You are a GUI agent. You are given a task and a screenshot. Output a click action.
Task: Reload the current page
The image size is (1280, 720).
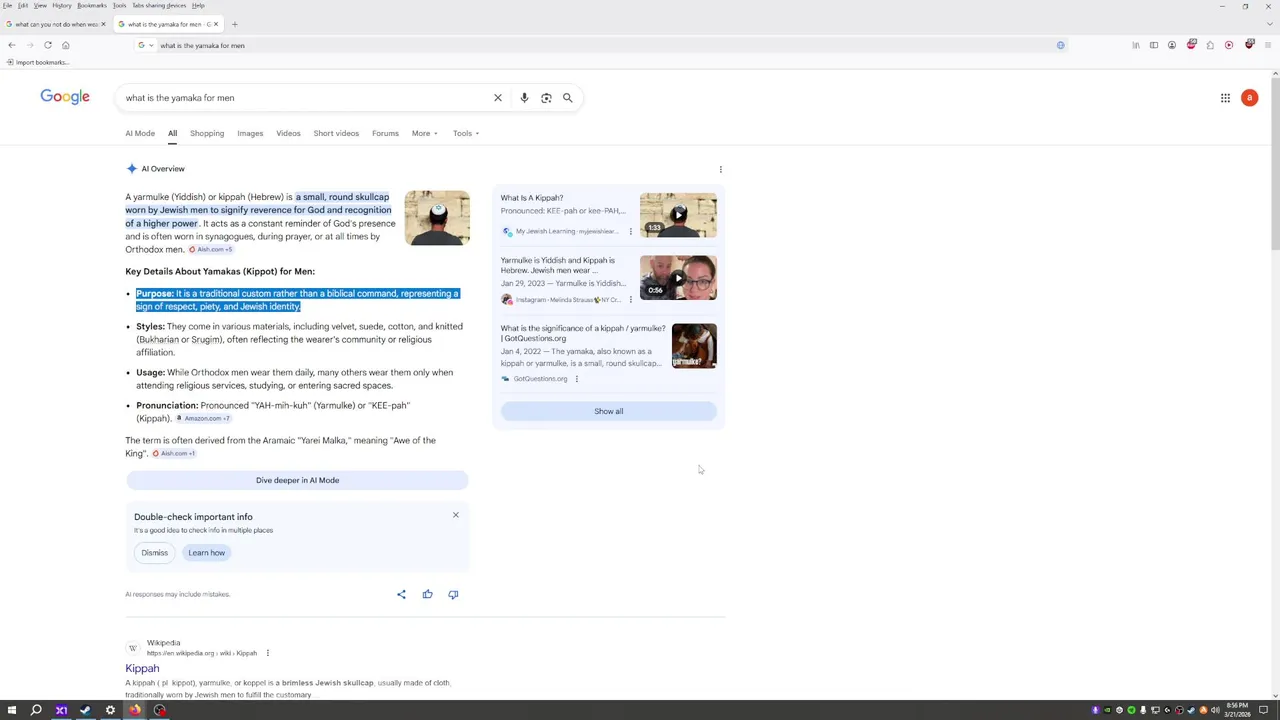47,45
